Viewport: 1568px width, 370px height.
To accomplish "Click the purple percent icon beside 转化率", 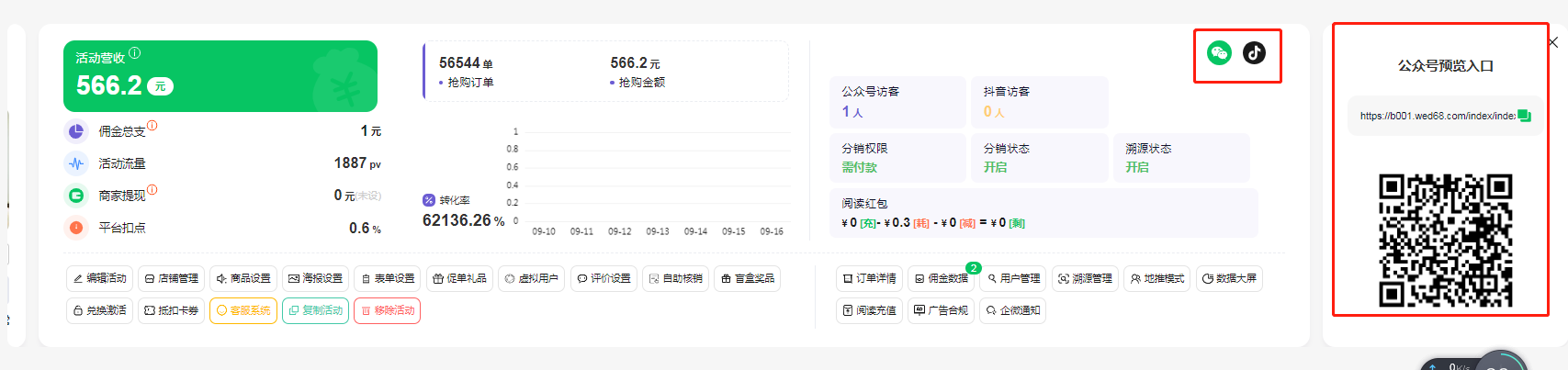I will point(429,200).
